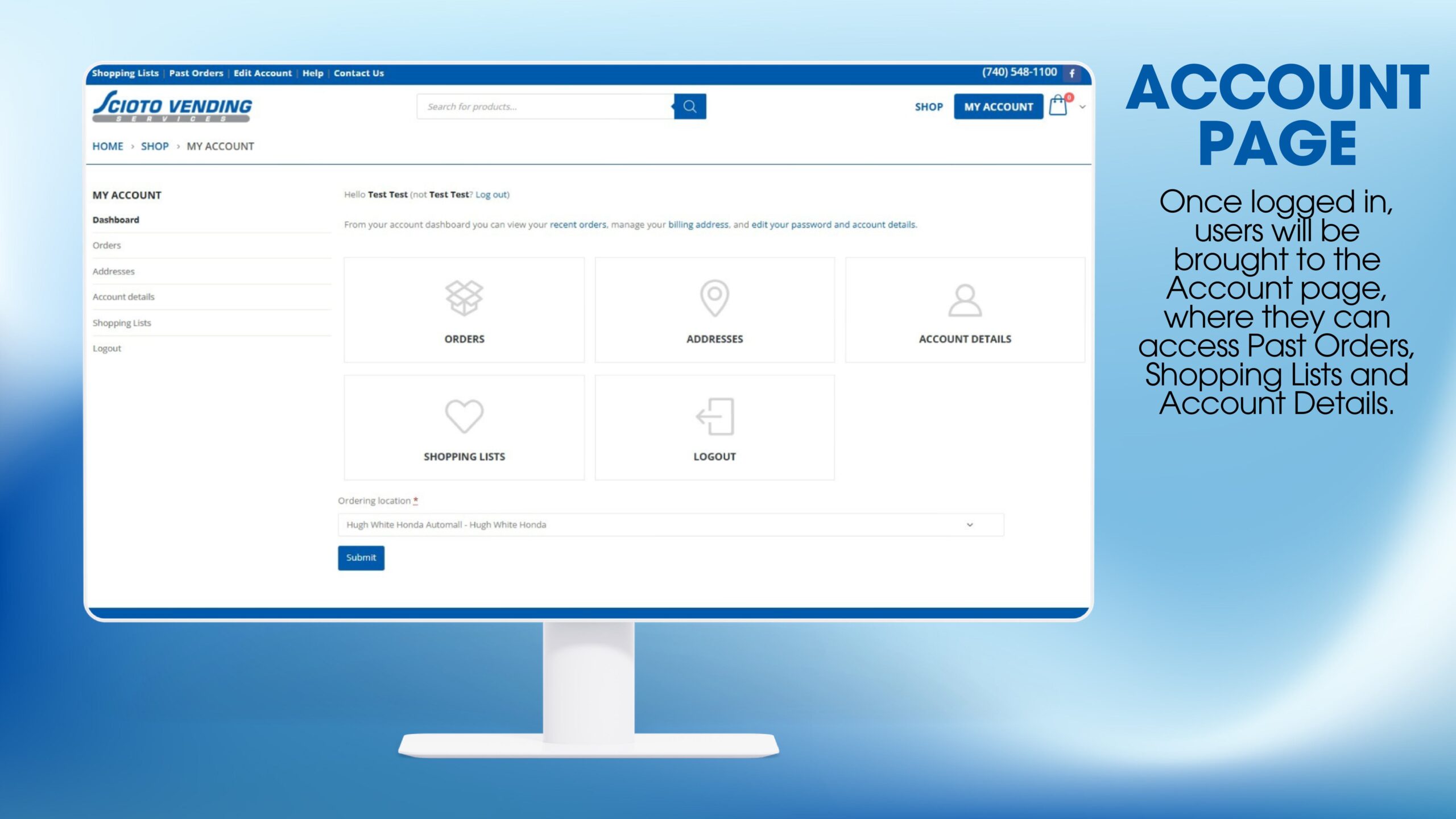Viewport: 1456px width, 819px height.
Task: Click the Account Details person icon
Action: click(x=965, y=300)
